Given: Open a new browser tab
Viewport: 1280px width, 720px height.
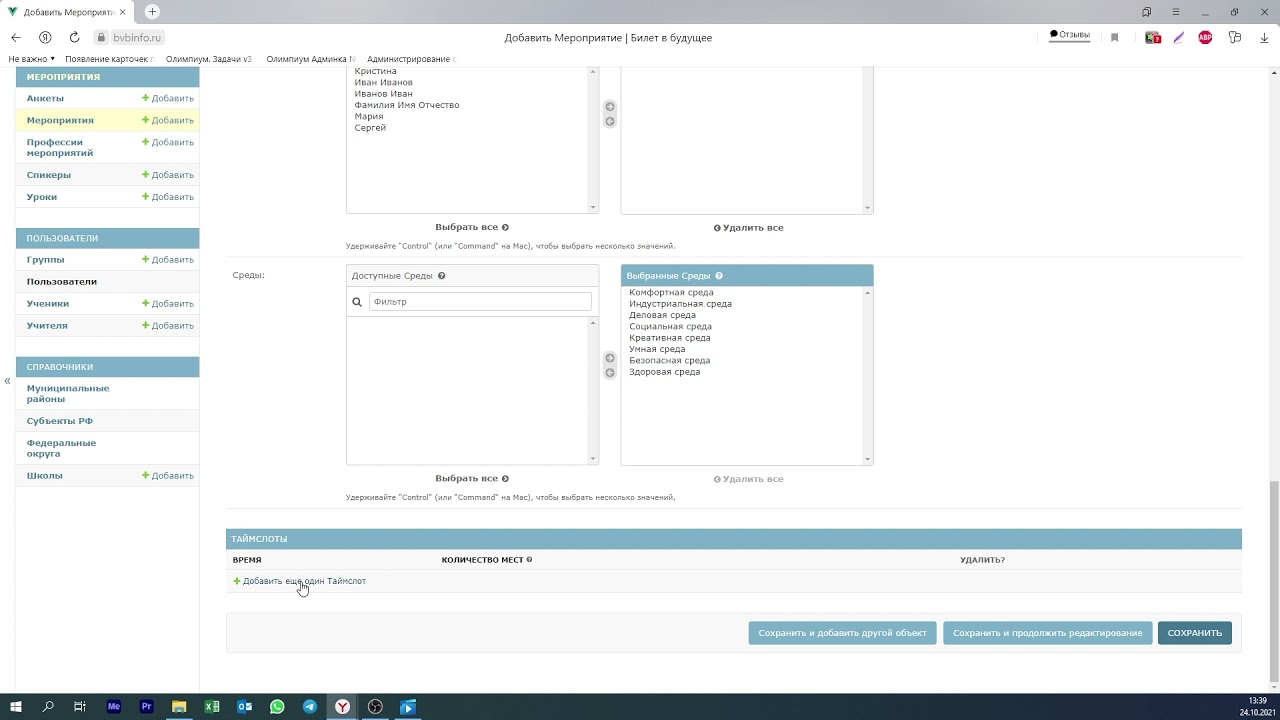Looking at the screenshot, I should 152,12.
